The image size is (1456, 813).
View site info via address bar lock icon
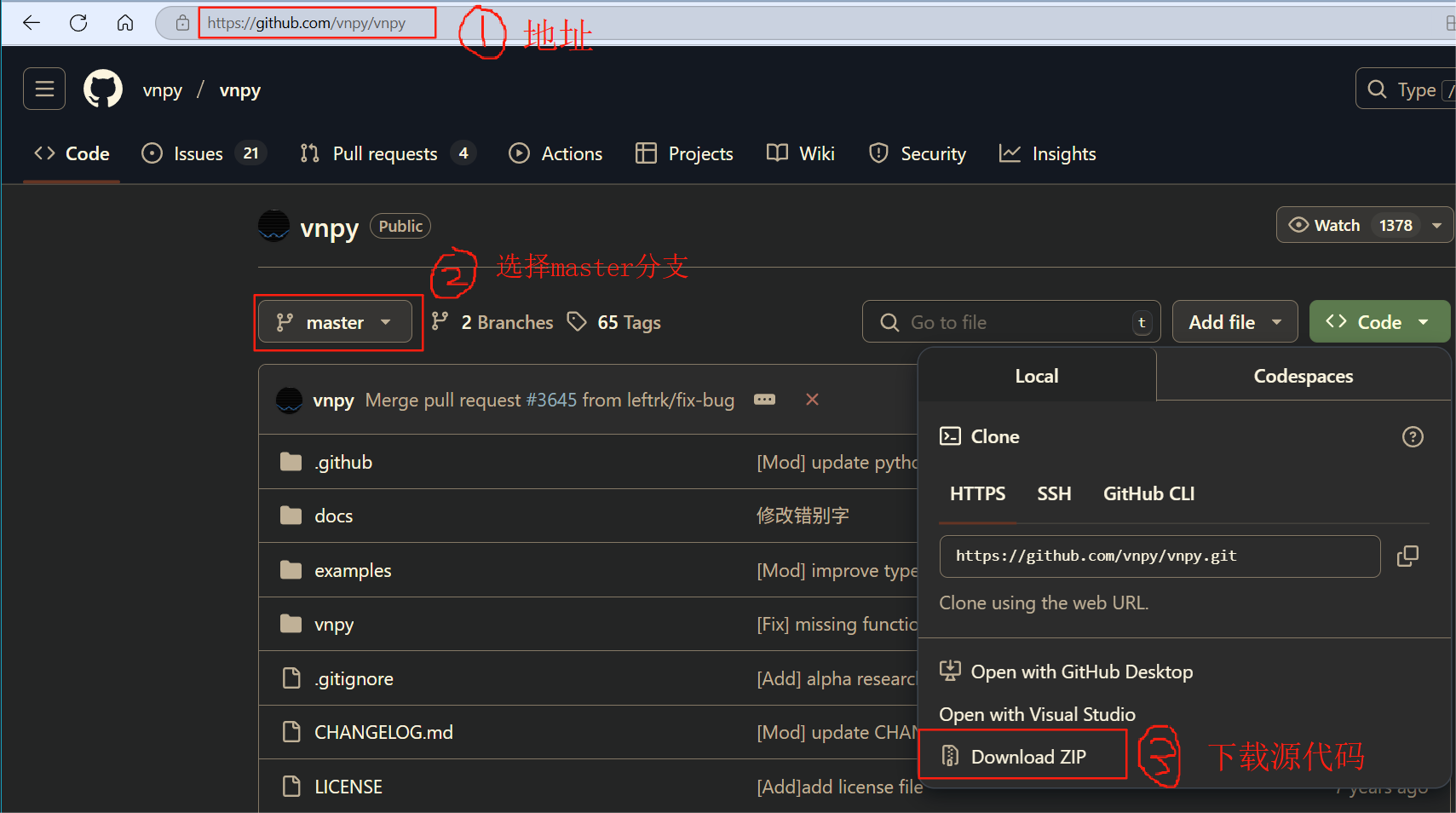coord(182,23)
